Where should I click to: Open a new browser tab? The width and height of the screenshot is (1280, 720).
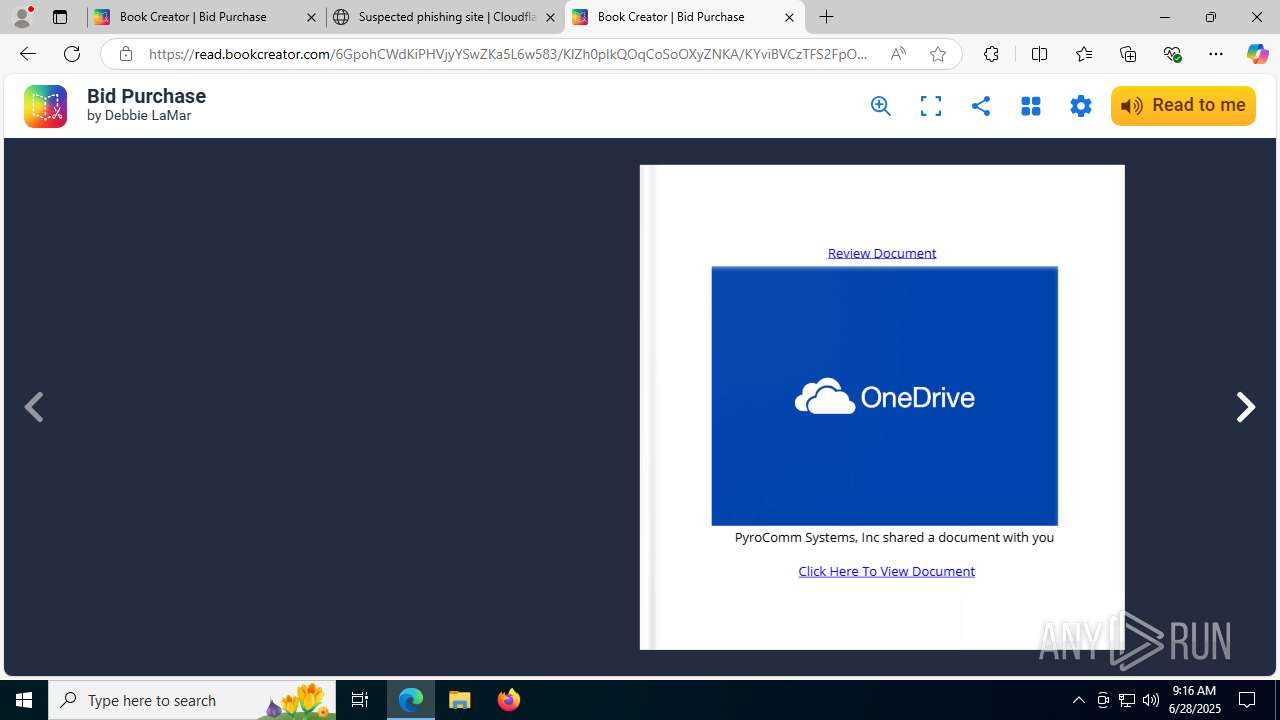(827, 17)
